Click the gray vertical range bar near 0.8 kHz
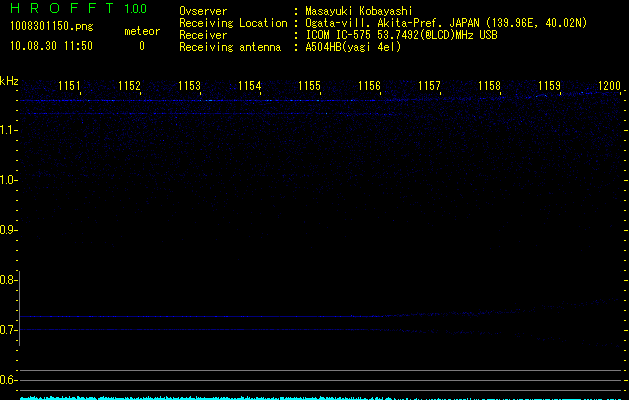629x400 pixels. click(x=20, y=308)
